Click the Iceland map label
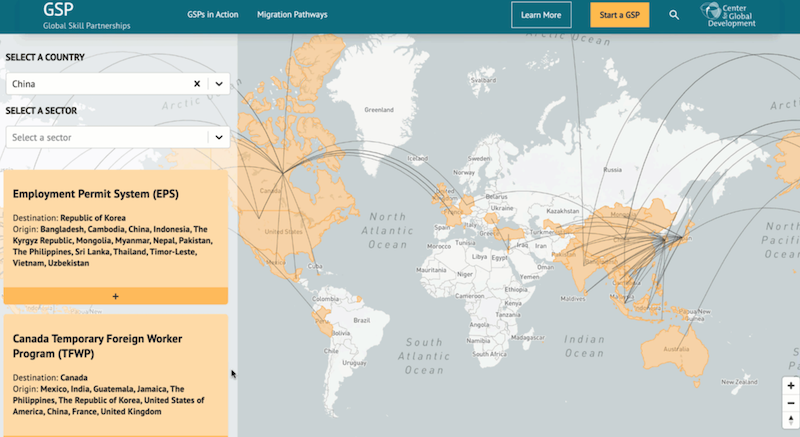Viewport: 800px width, 437px height. (418, 159)
